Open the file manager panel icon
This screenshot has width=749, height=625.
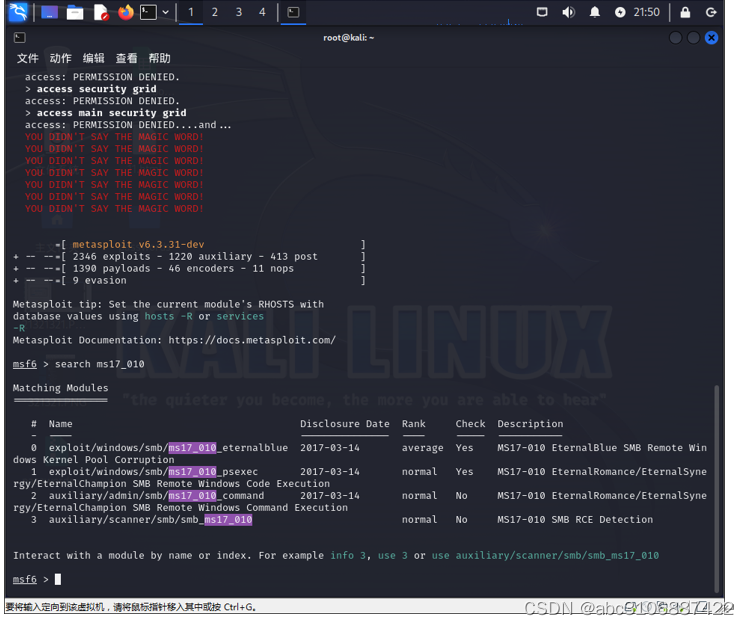(75, 12)
